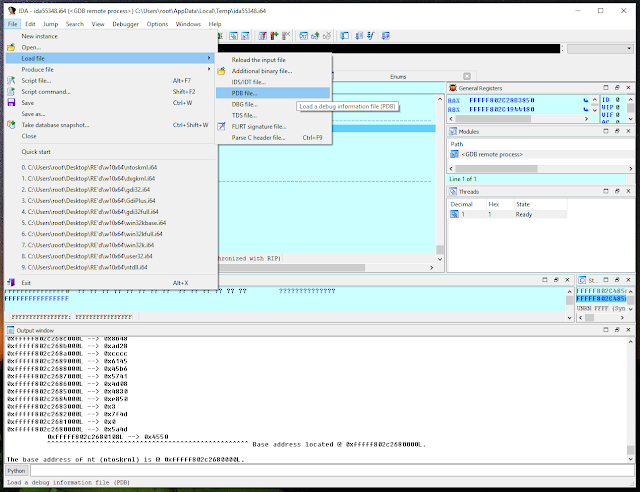Open the empty toolbar dropdown combo box
The image size is (640, 492).
tap(600, 49)
